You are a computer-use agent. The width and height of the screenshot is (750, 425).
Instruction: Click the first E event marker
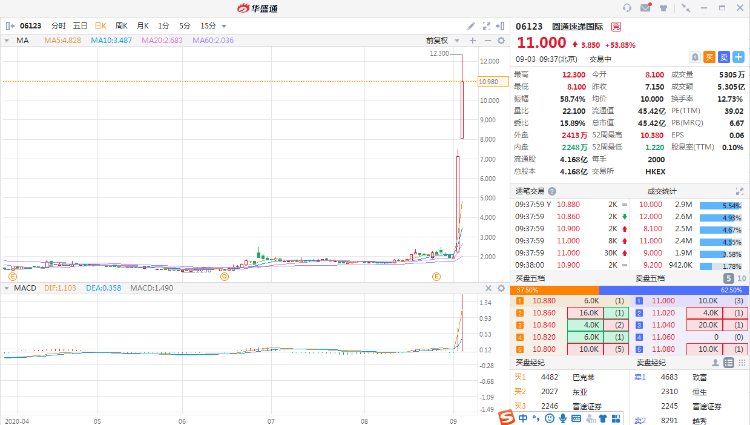(x=13, y=276)
